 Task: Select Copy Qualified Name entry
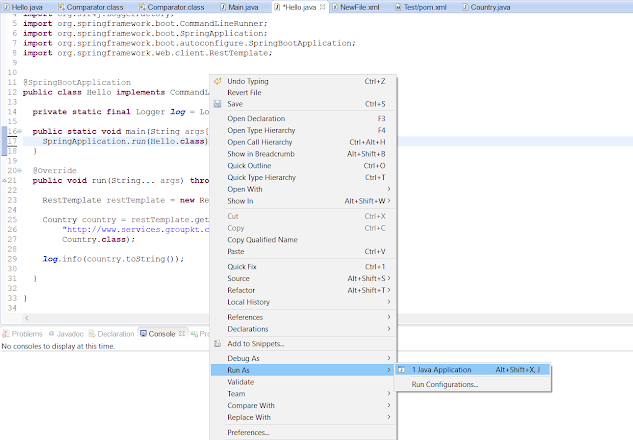[x=303, y=239]
